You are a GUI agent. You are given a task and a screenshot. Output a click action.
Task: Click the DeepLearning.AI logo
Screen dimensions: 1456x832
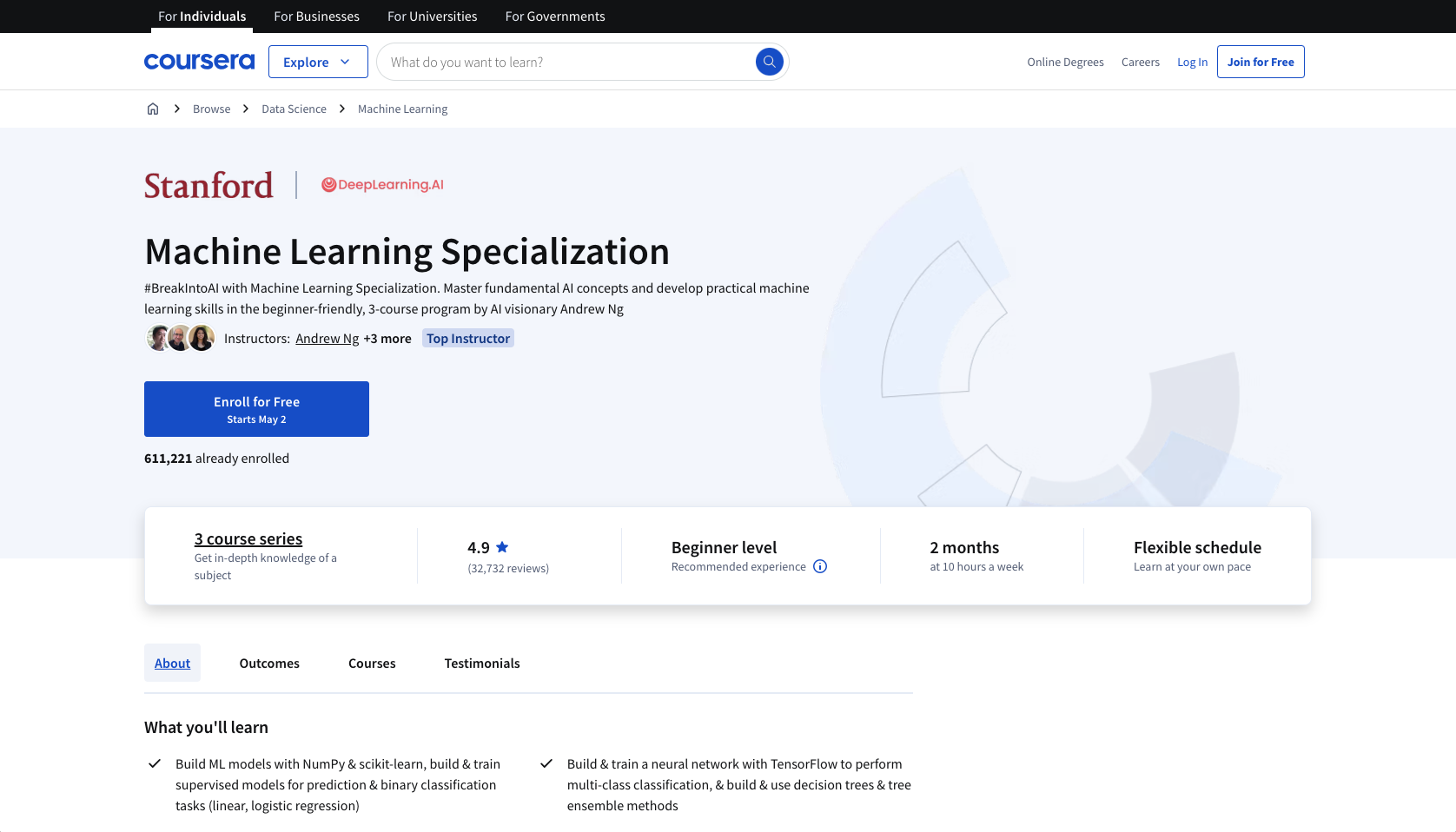click(x=382, y=184)
